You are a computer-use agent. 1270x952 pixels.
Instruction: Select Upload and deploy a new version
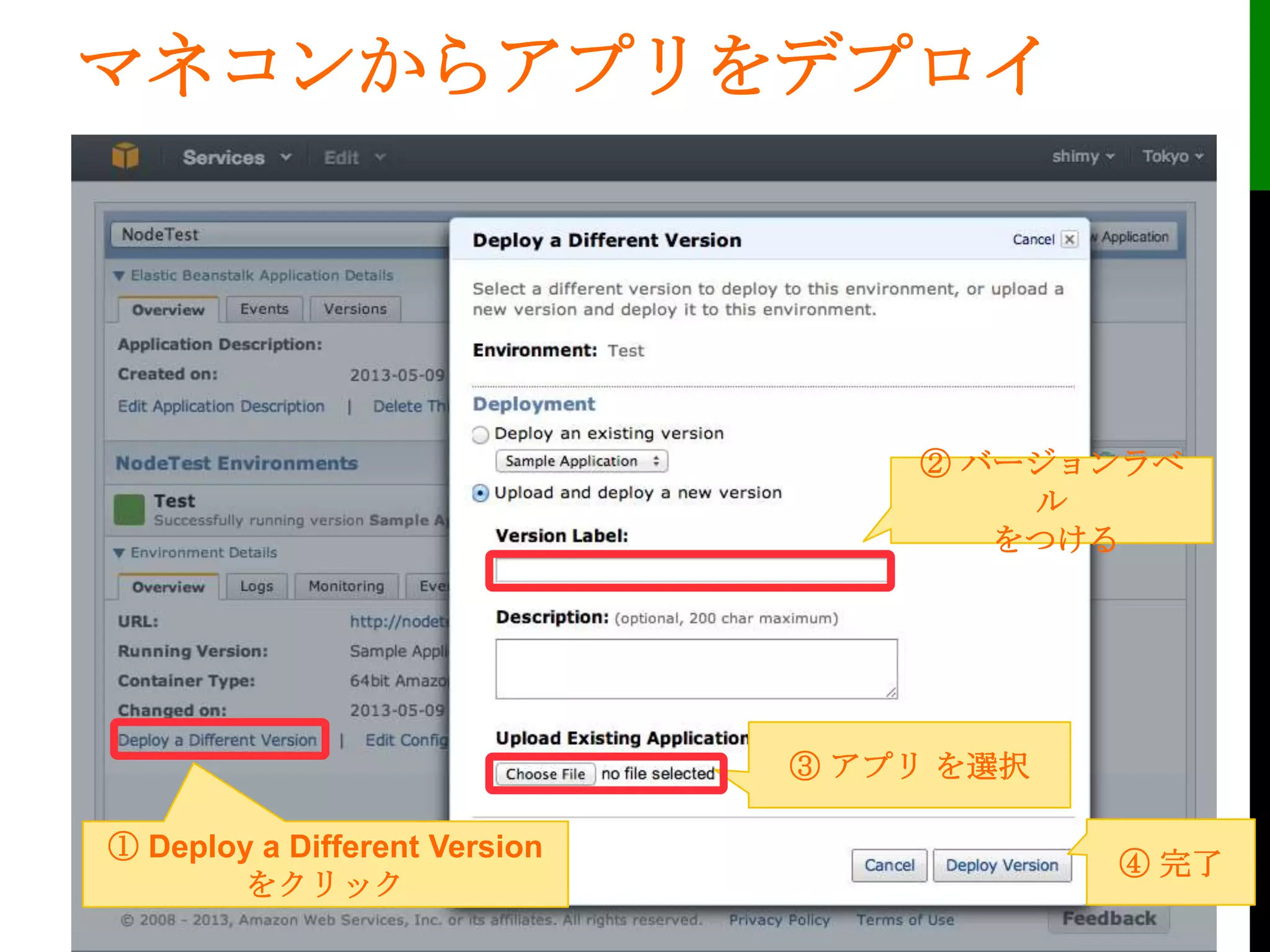tap(481, 493)
